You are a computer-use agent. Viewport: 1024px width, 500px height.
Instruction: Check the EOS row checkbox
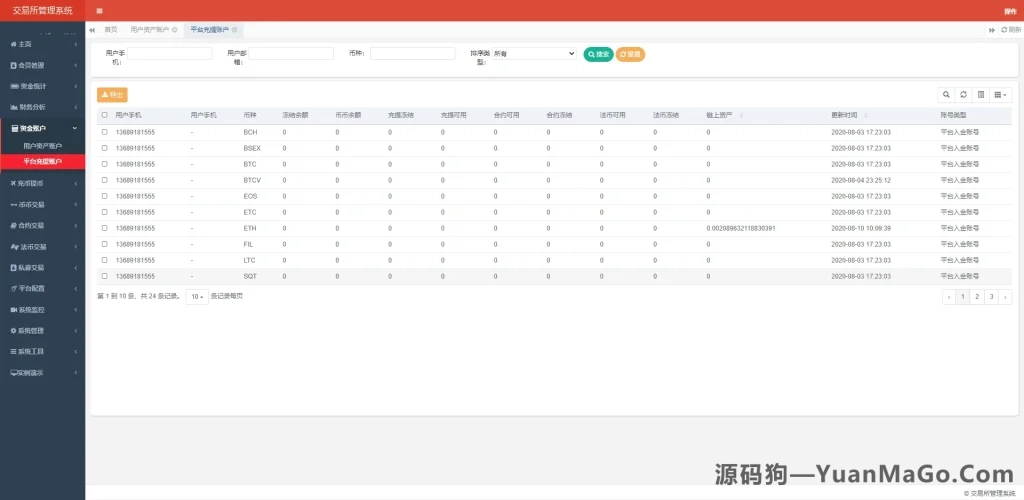[x=104, y=196]
